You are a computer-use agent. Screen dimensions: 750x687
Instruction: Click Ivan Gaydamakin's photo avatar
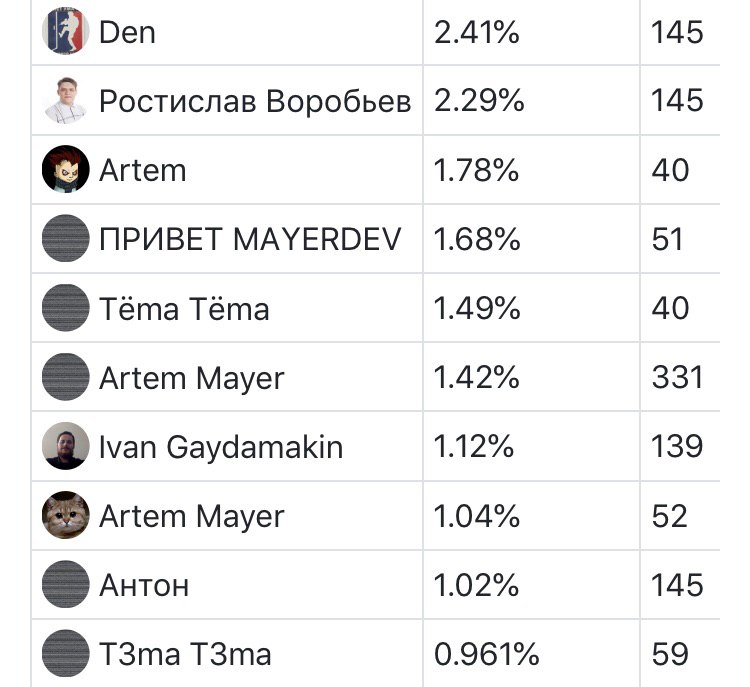[66, 446]
